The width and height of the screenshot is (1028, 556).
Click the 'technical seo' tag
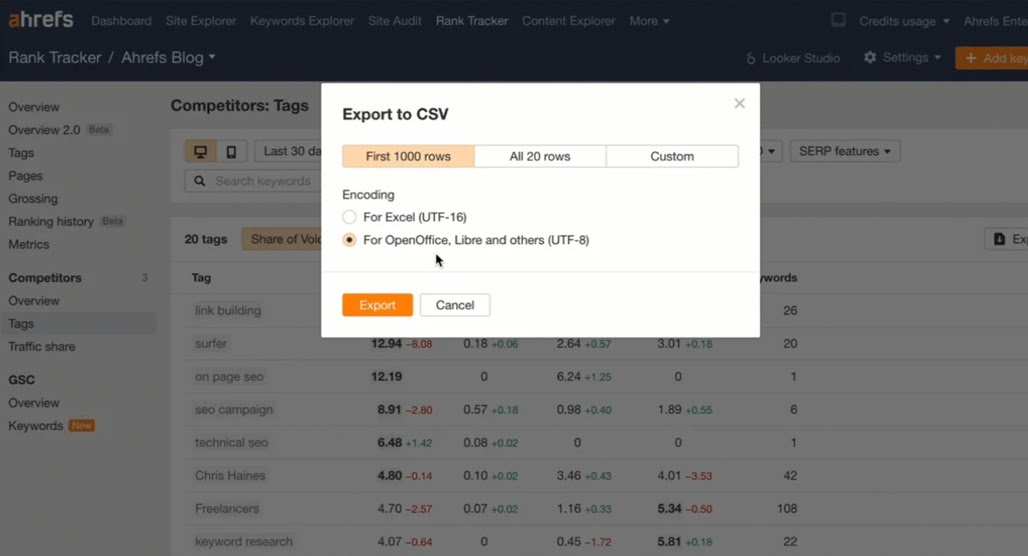[x=231, y=443]
